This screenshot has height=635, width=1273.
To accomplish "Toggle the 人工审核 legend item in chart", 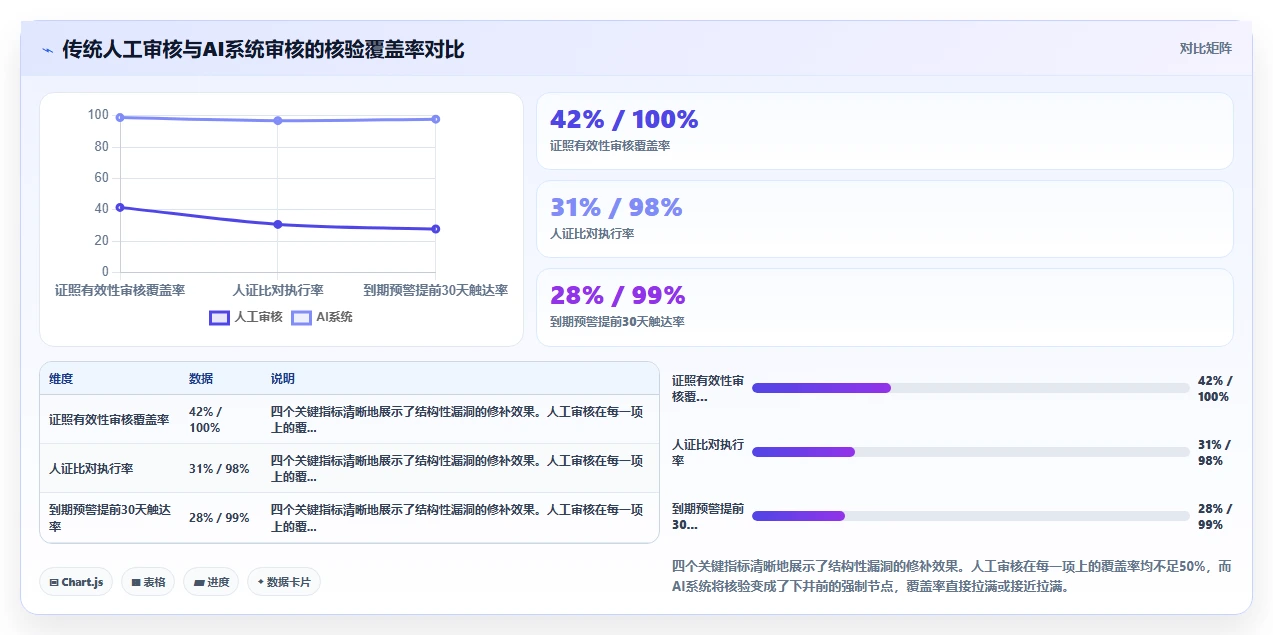I will click(x=246, y=317).
